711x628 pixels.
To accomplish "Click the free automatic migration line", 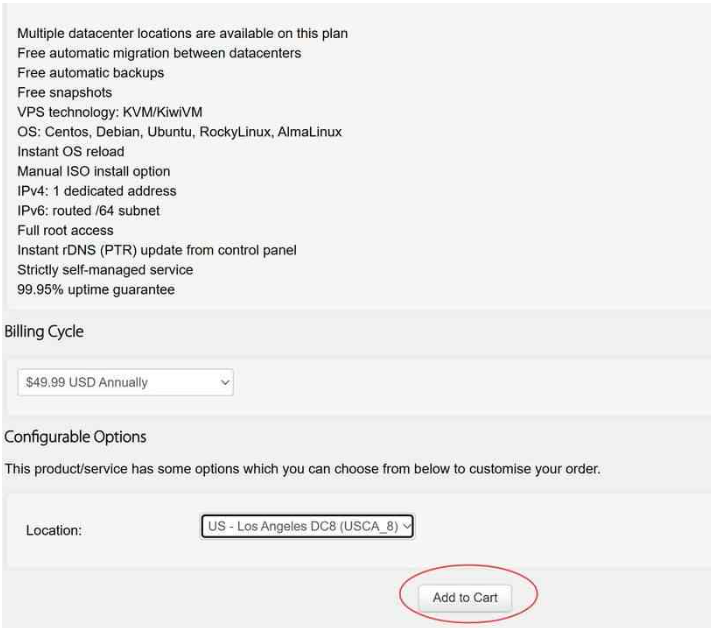I will tap(159, 53).
